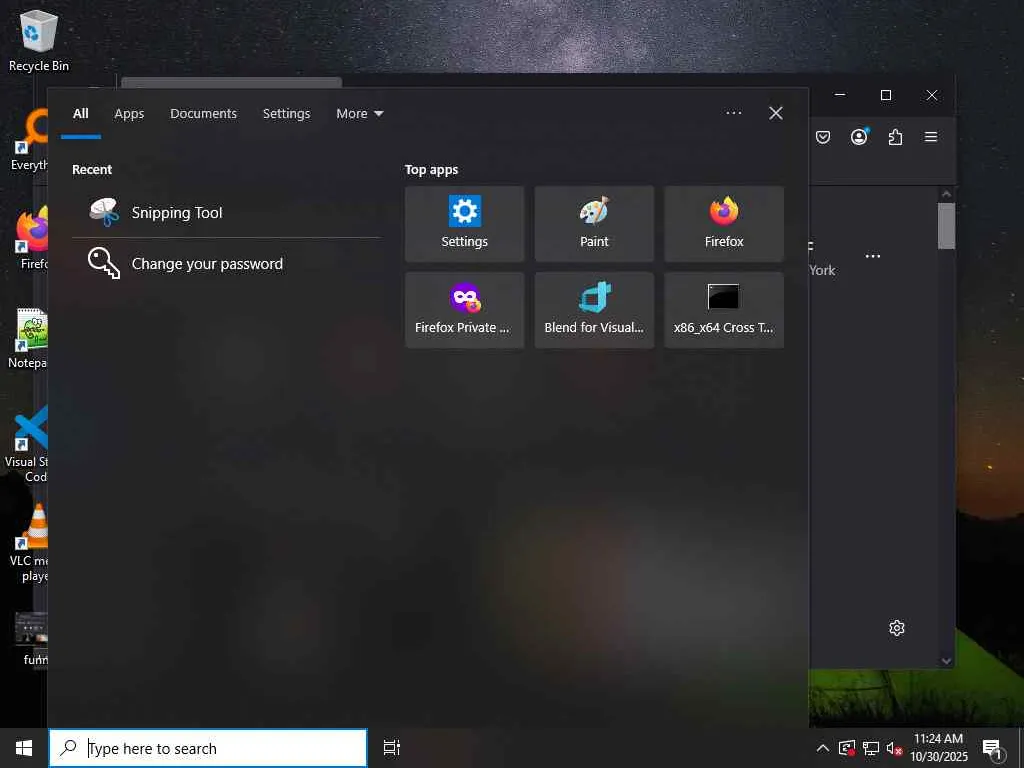Open Firefox new tab settings gear
Image resolution: width=1024 pixels, height=768 pixels.
coord(897,628)
